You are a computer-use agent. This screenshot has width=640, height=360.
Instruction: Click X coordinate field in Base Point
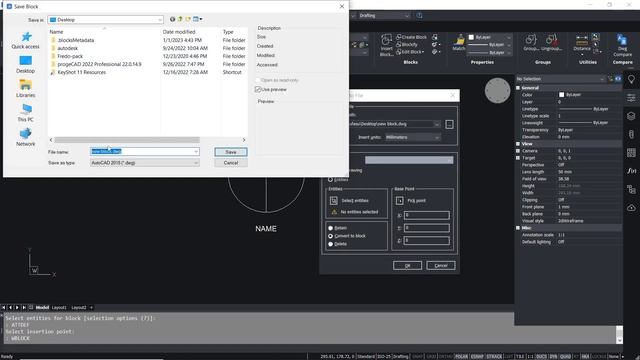tap(427, 215)
